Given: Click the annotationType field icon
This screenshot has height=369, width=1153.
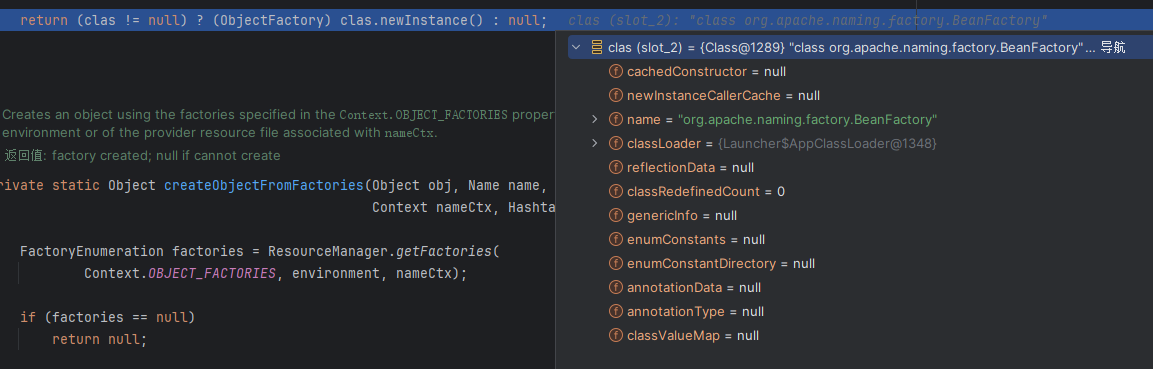Looking at the screenshot, I should 615,312.
